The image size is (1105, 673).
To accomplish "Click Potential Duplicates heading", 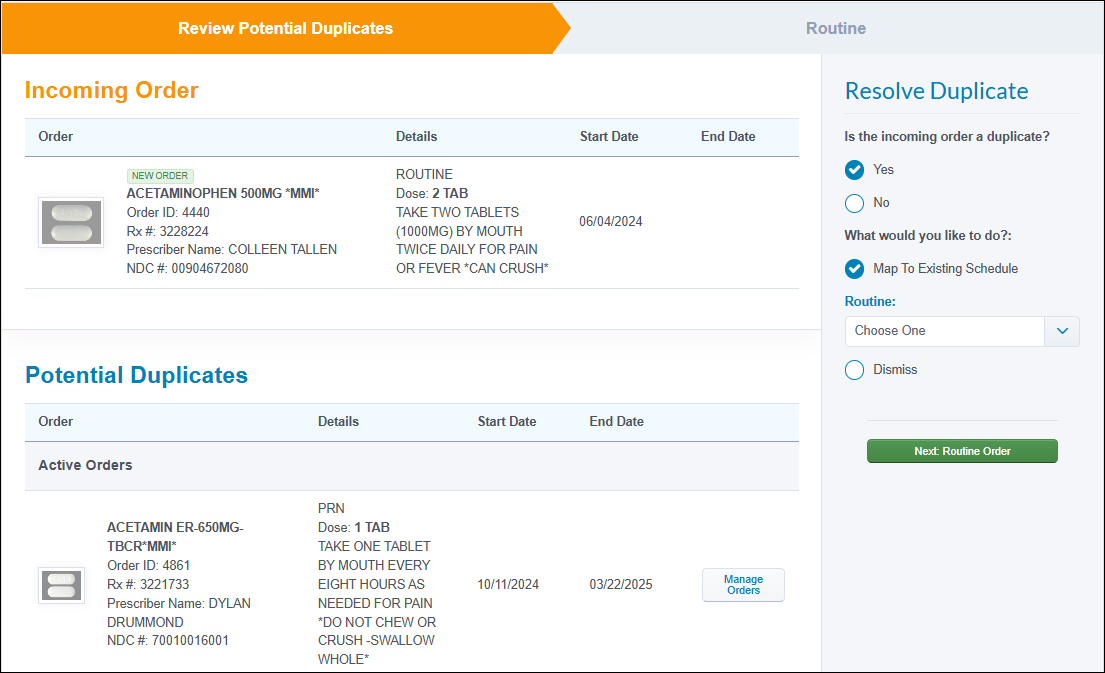I will [137, 375].
